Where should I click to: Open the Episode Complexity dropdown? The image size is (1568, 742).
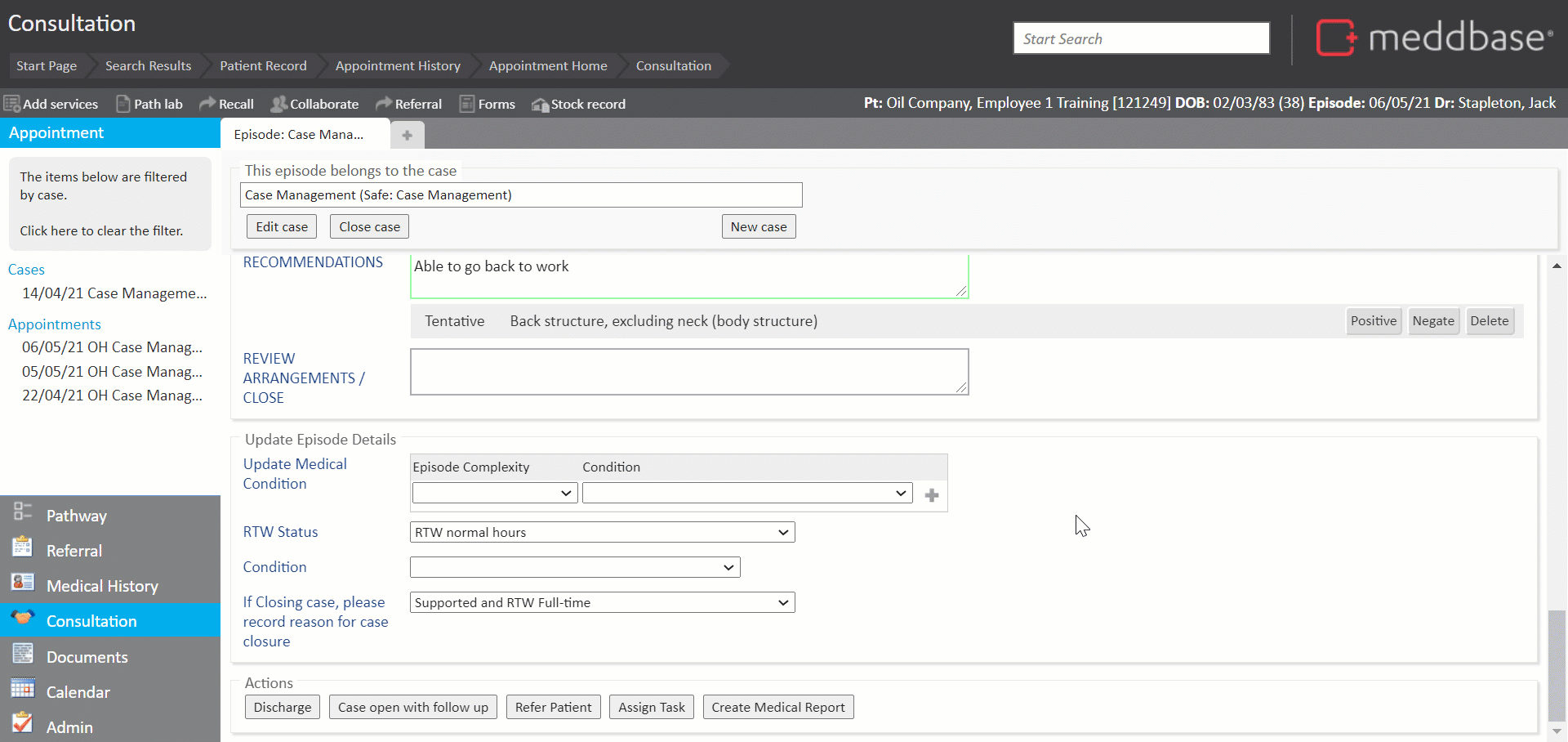[495, 493]
